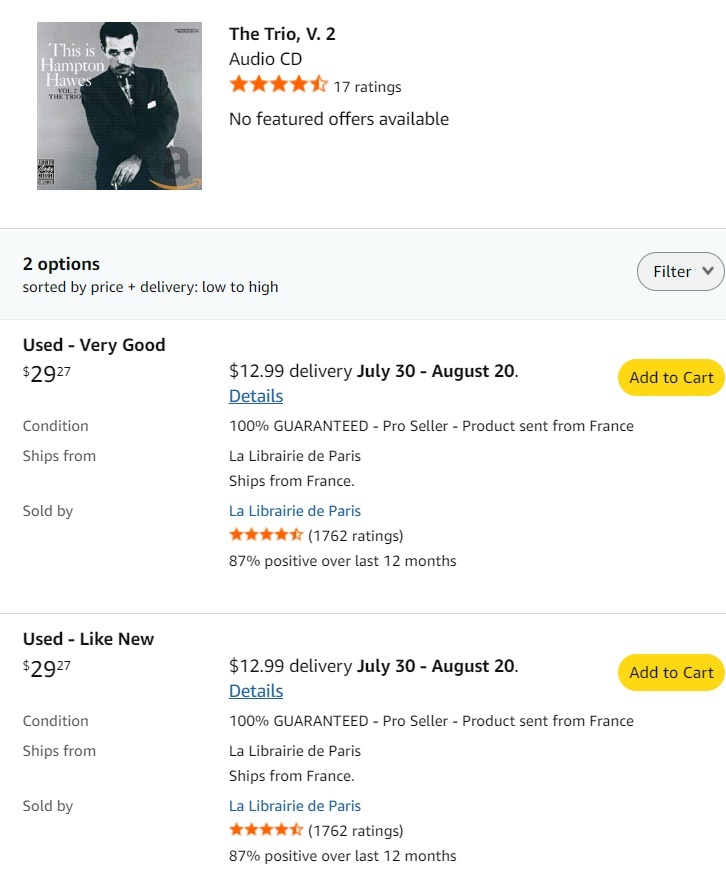Image resolution: width=726 pixels, height=877 pixels.
Task: Click the $29.27 price of Very Good offer
Action: coord(47,376)
